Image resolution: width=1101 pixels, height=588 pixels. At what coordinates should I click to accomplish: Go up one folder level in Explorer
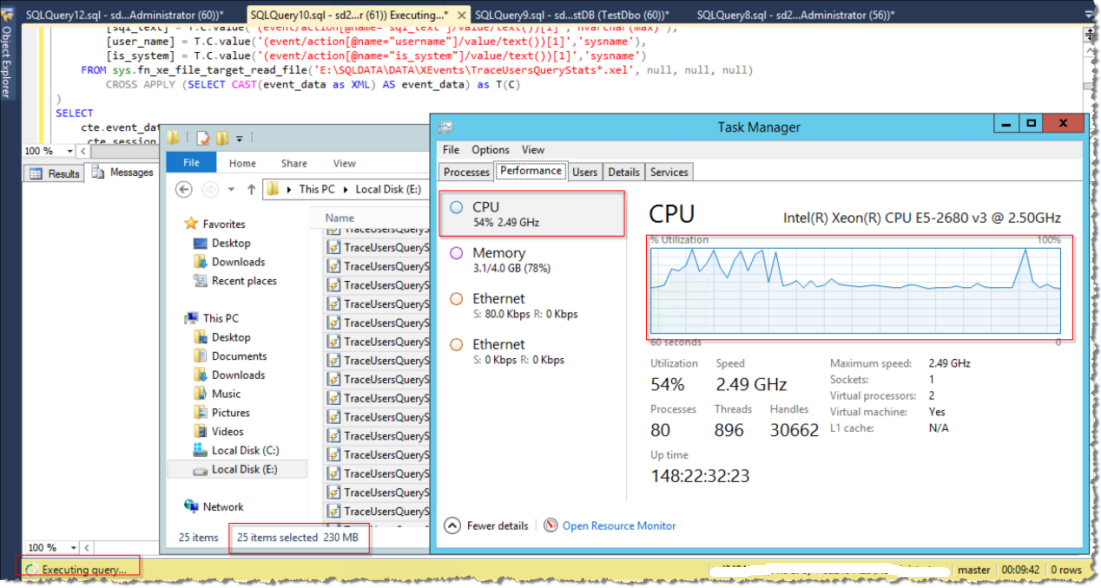[251, 189]
